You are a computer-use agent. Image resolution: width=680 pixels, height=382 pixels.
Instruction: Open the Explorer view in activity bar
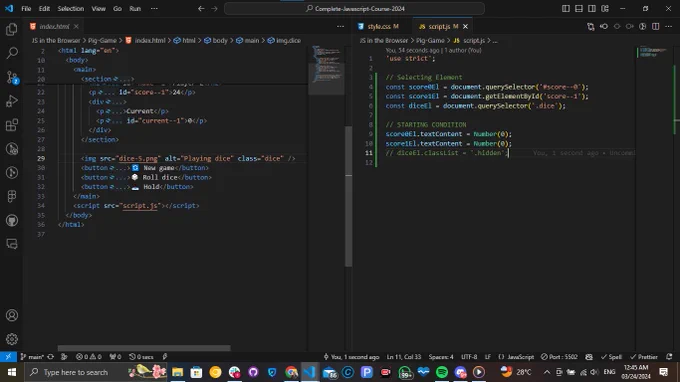click(x=12, y=29)
